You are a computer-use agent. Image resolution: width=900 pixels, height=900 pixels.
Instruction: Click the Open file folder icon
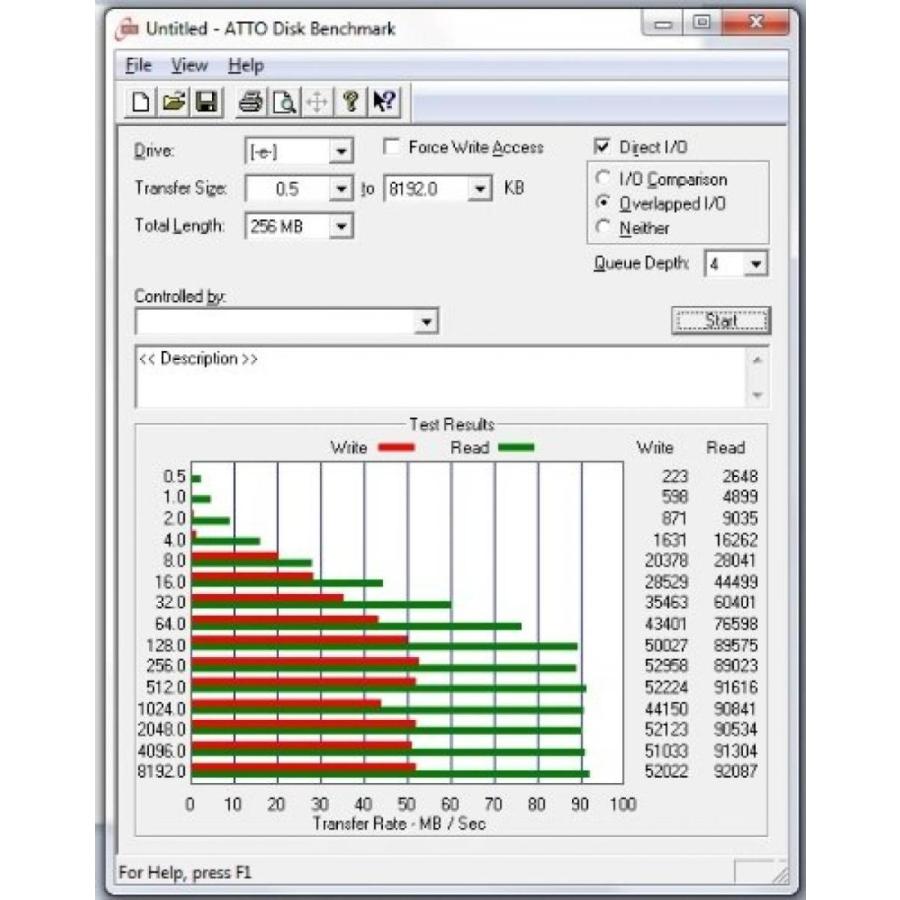tap(174, 103)
